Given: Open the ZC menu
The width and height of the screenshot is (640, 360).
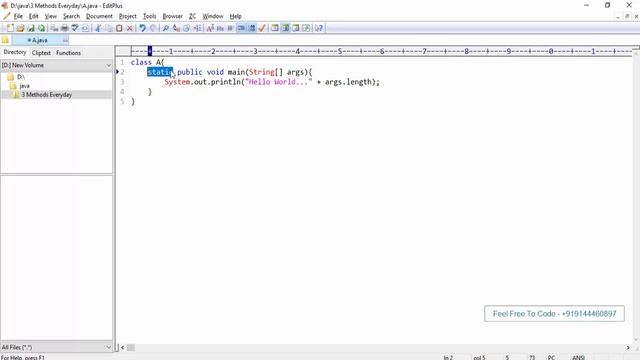Looking at the screenshot, I should [192, 16].
